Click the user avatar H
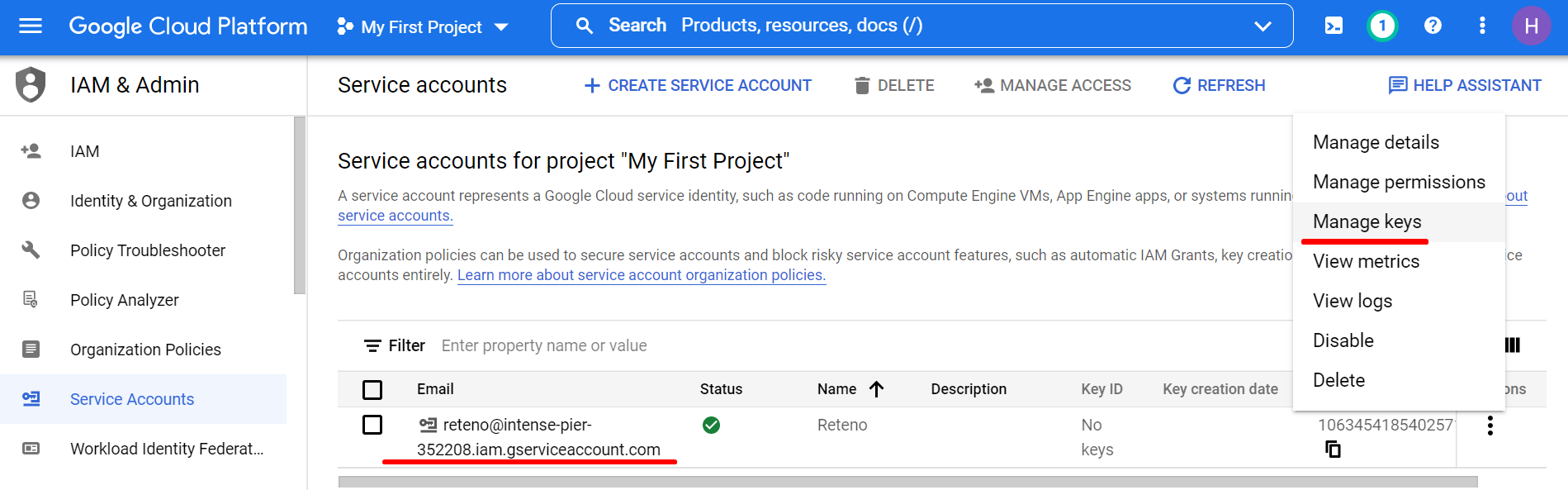The image size is (1568, 490). tap(1531, 26)
